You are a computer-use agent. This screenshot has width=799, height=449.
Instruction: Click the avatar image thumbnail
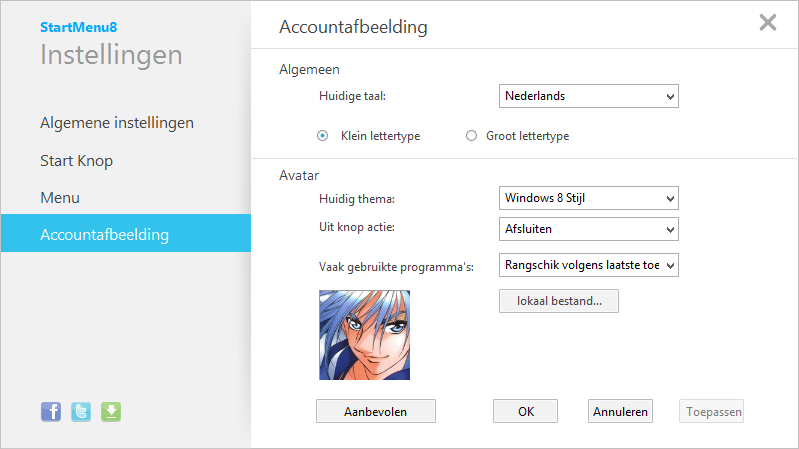point(364,335)
